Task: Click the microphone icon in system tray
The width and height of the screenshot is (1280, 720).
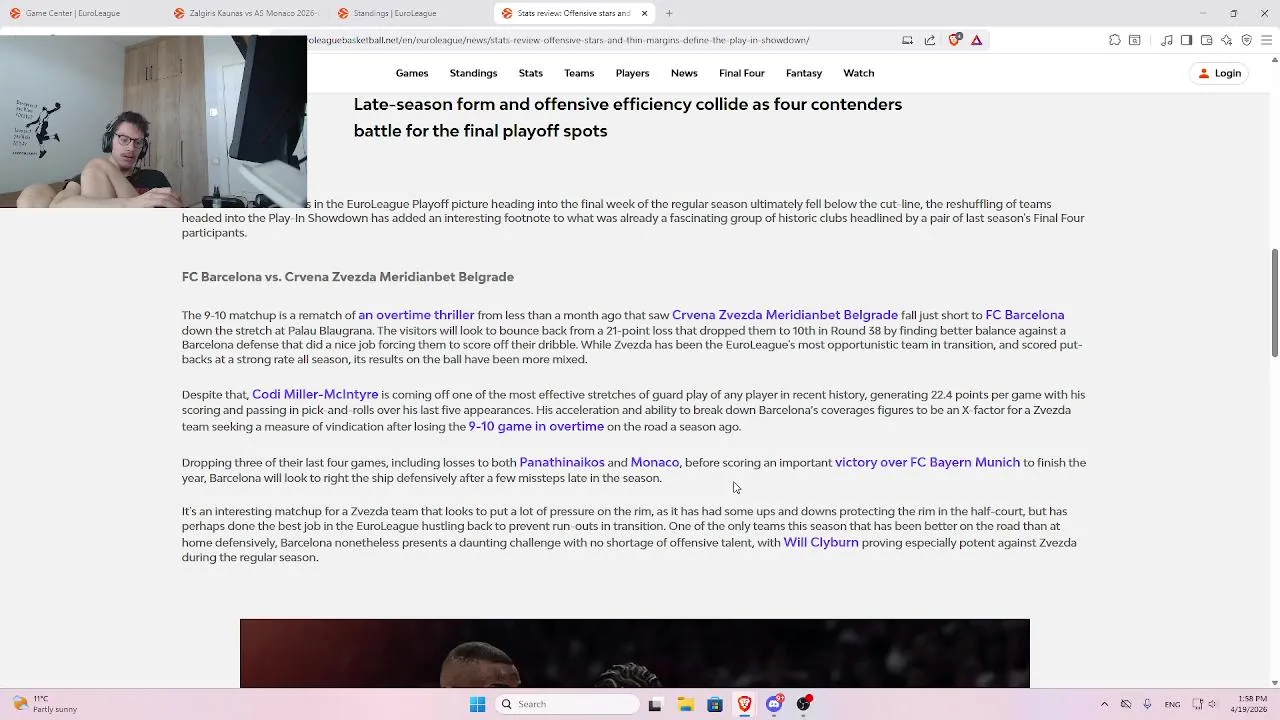Action: click(1147, 704)
